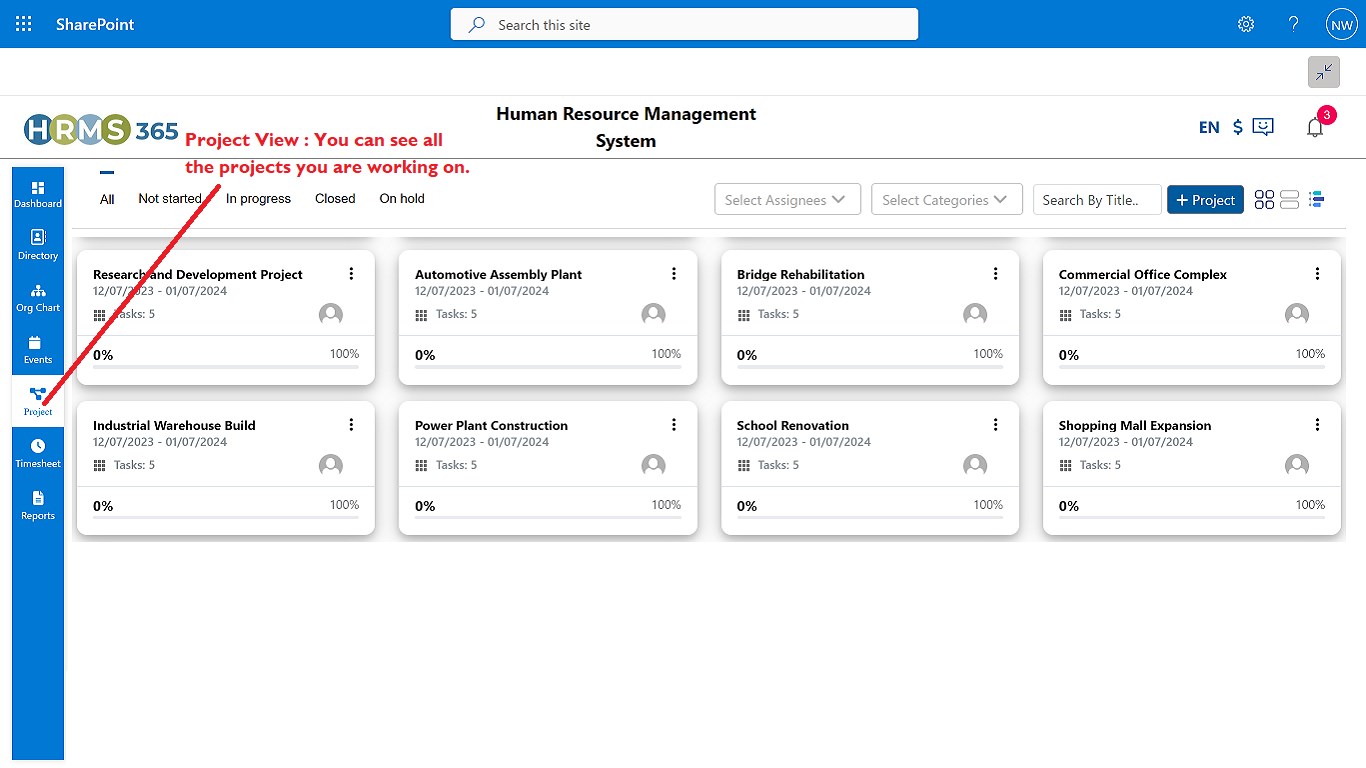Screen dimensions: 1366x768
Task: Open the SharePoint app launcher
Action: tap(24, 24)
